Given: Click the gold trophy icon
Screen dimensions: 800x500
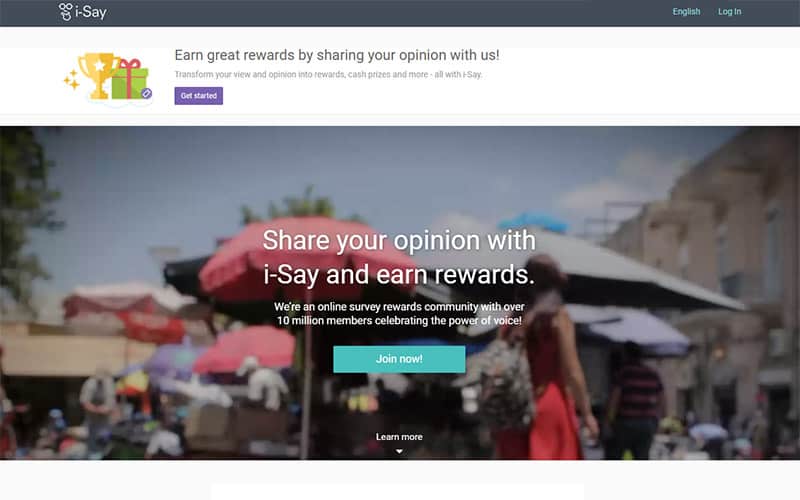Looking at the screenshot, I should [99, 76].
